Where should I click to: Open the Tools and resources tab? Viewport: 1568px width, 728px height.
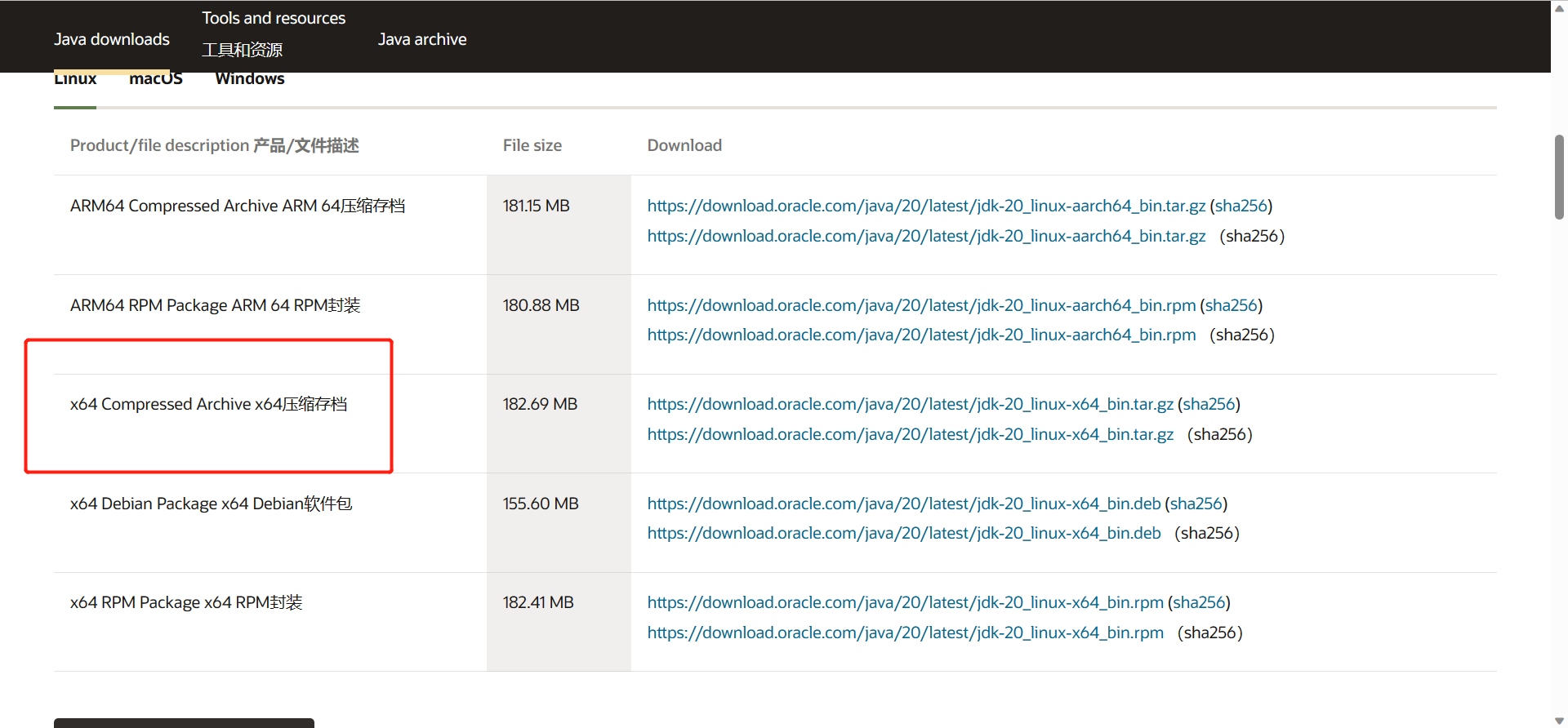274,18
